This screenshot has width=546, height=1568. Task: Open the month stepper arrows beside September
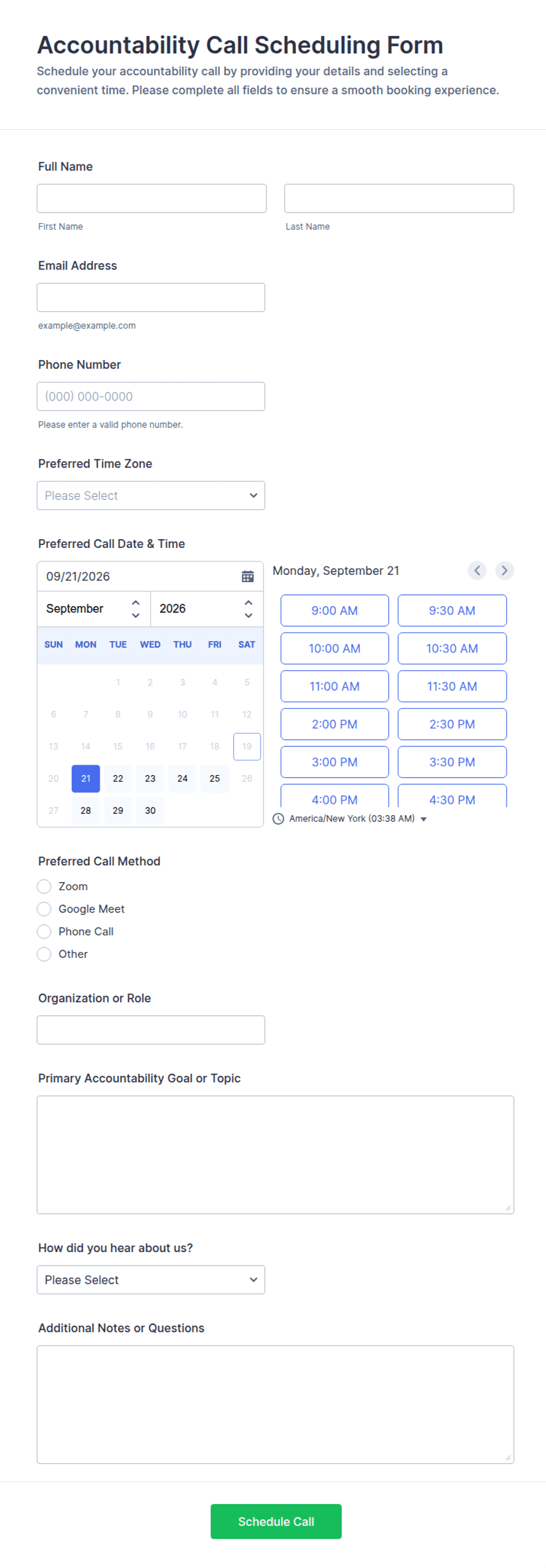click(136, 608)
